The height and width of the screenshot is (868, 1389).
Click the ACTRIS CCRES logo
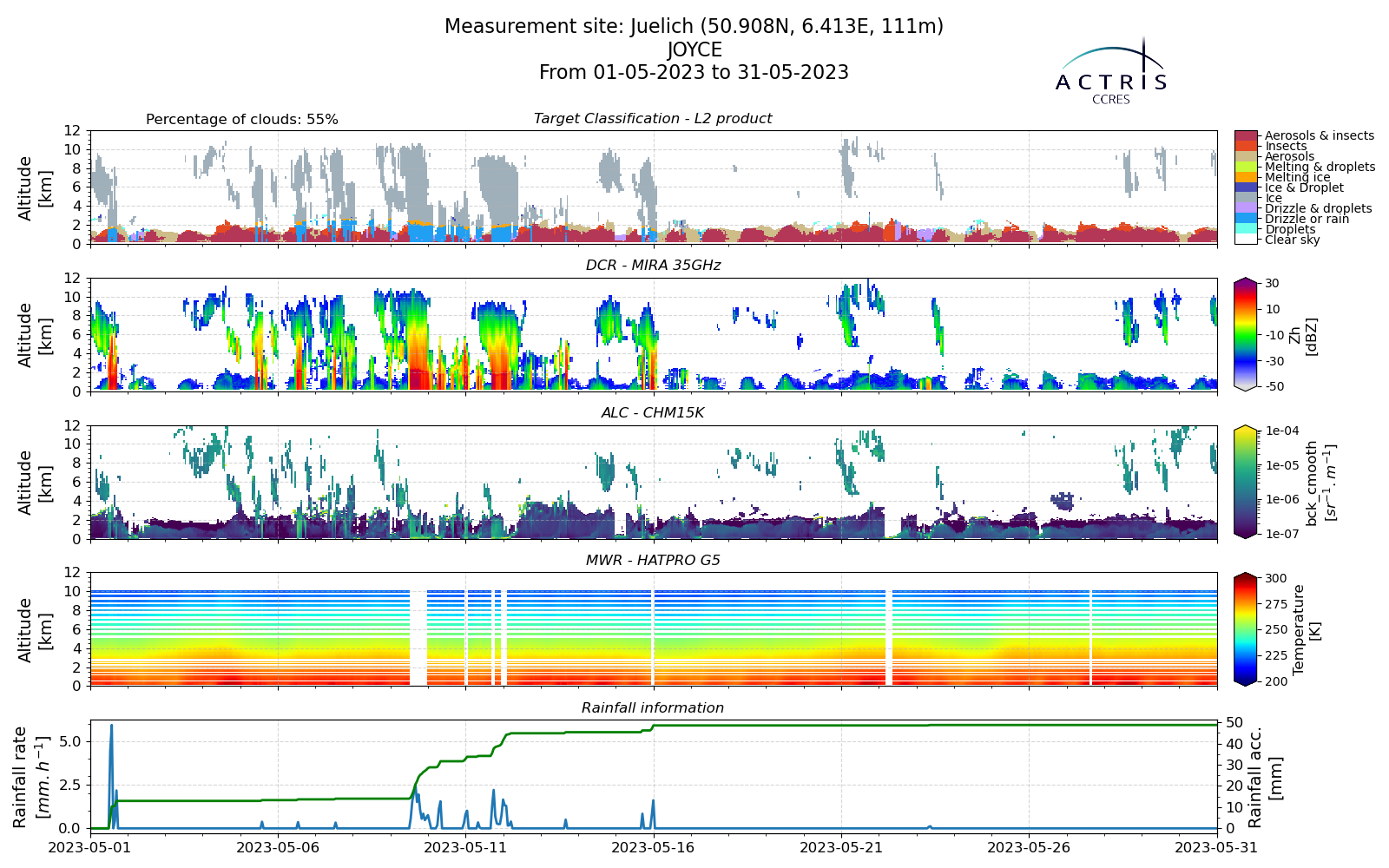click(1111, 71)
